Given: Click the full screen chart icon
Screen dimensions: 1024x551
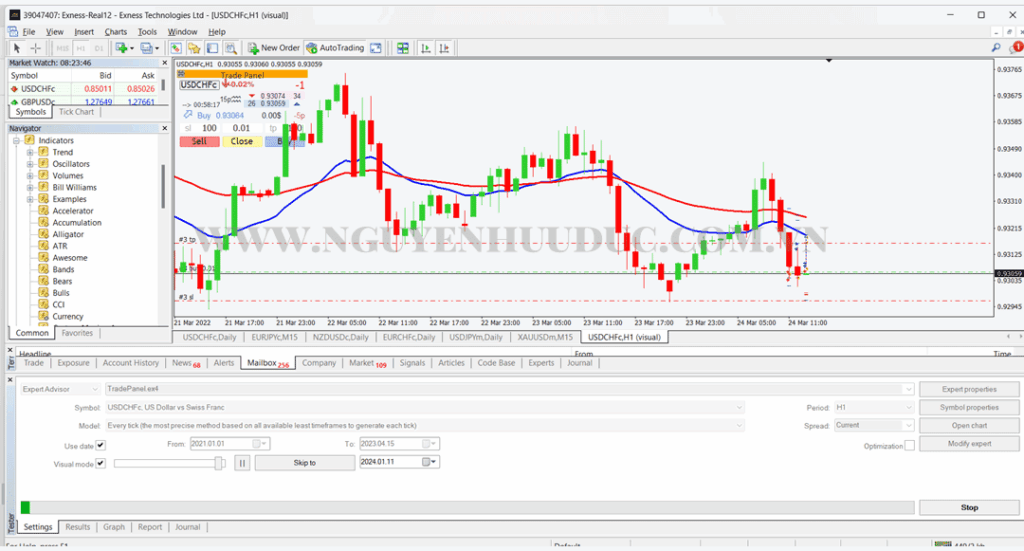Looking at the screenshot, I should [x=376, y=48].
